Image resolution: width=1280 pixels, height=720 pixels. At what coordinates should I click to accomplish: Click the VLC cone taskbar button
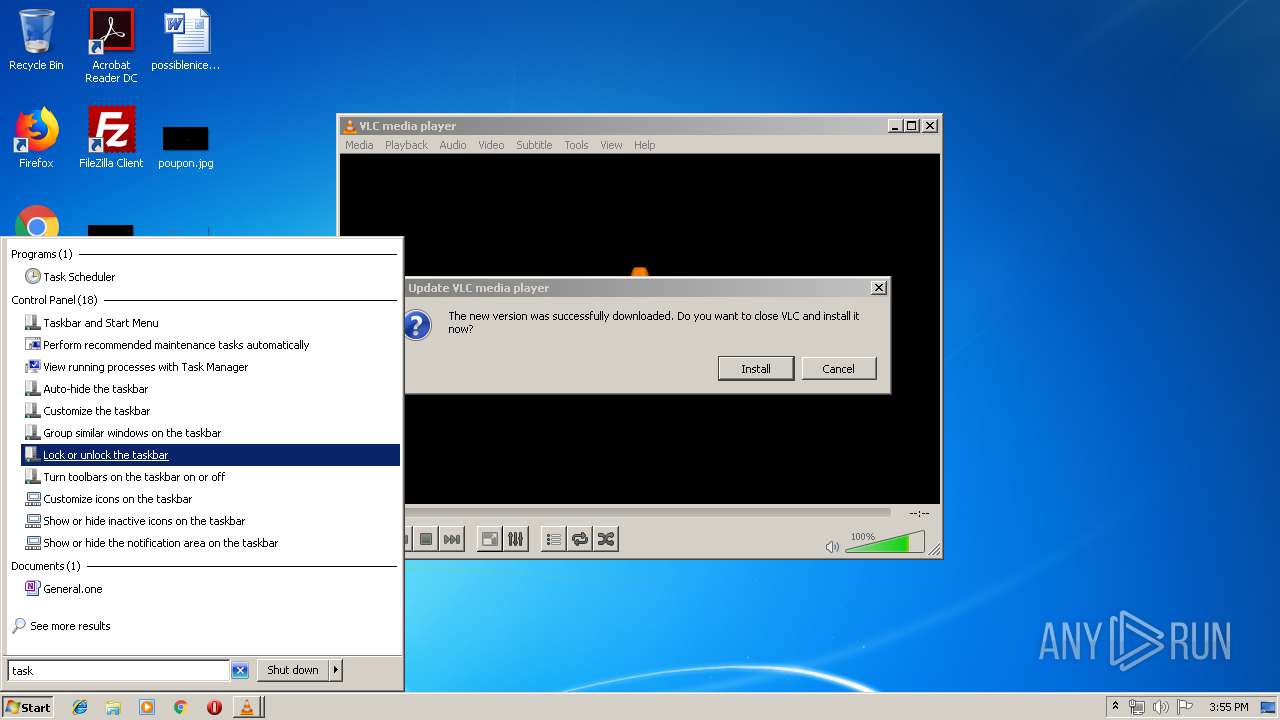[x=247, y=707]
